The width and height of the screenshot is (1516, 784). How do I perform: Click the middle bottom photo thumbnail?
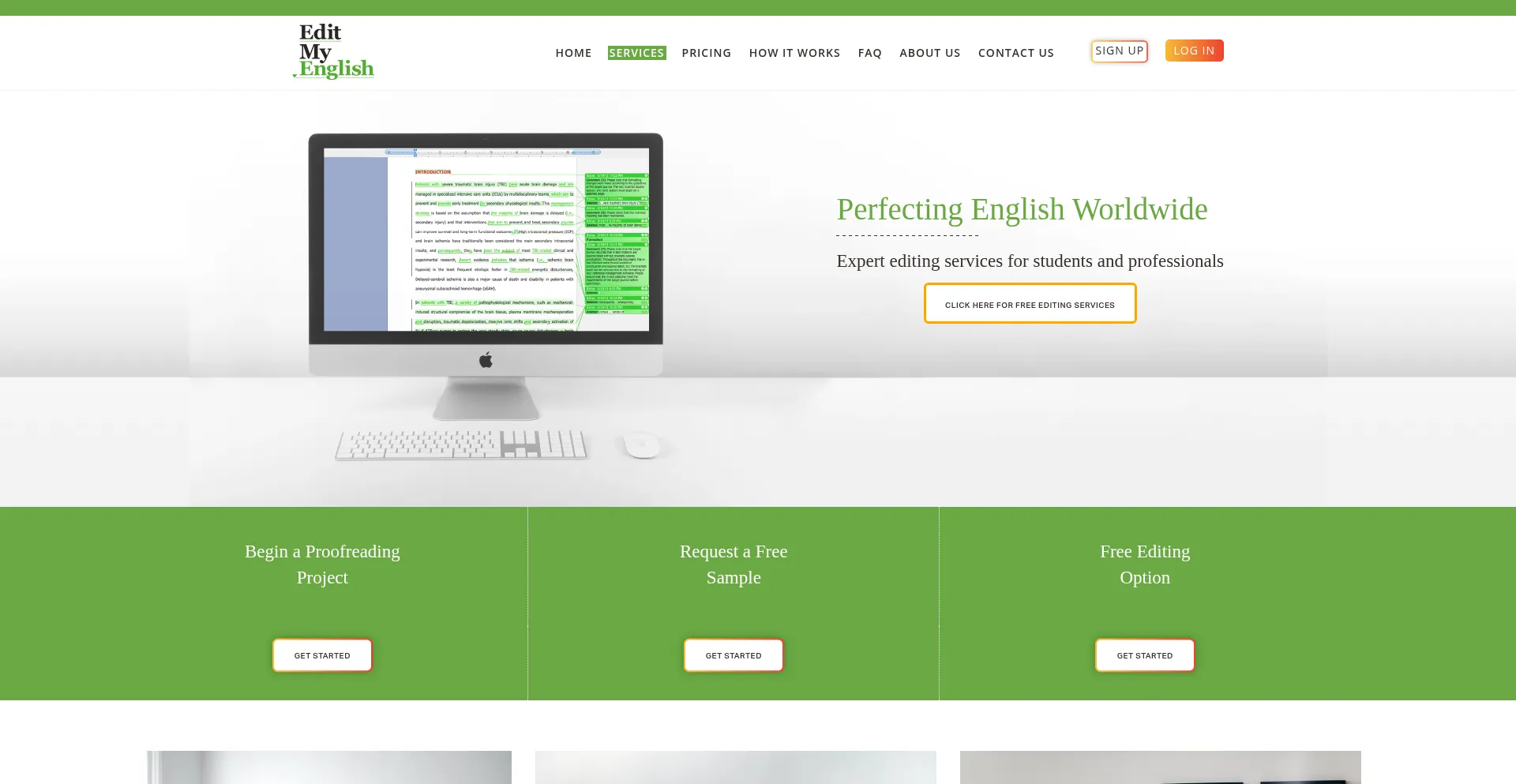tap(735, 767)
